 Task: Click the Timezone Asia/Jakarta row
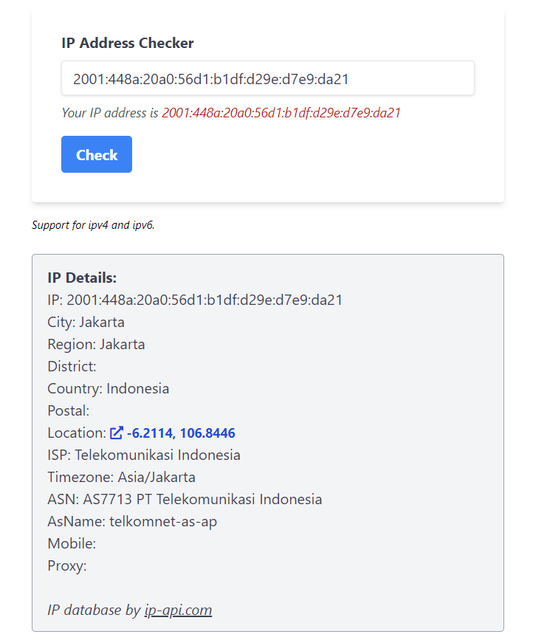pyautogui.click(x=121, y=477)
